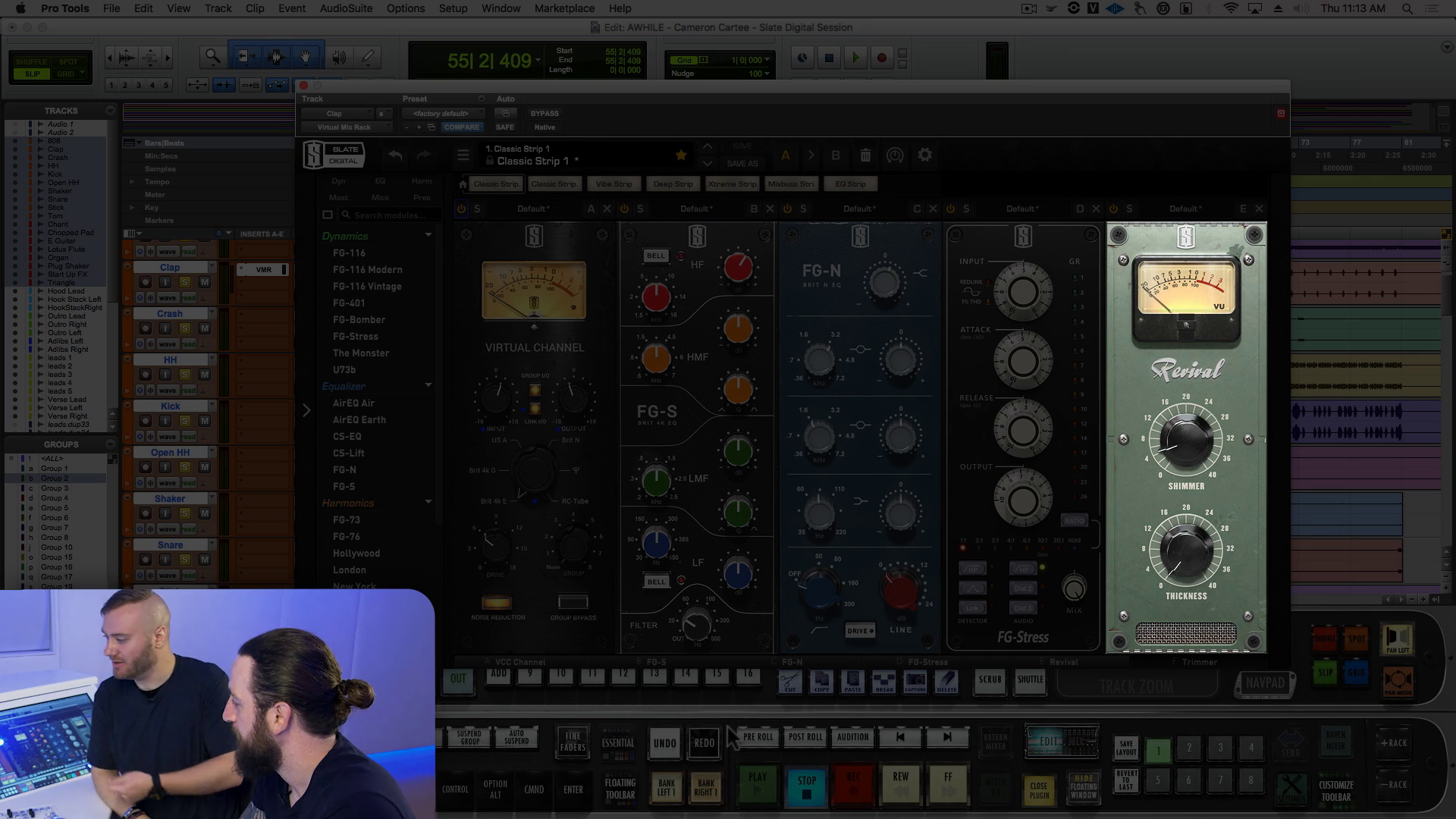Image resolution: width=1456 pixels, height=819 pixels.
Task: Load the next preset with the down arrow
Action: [x=707, y=164]
